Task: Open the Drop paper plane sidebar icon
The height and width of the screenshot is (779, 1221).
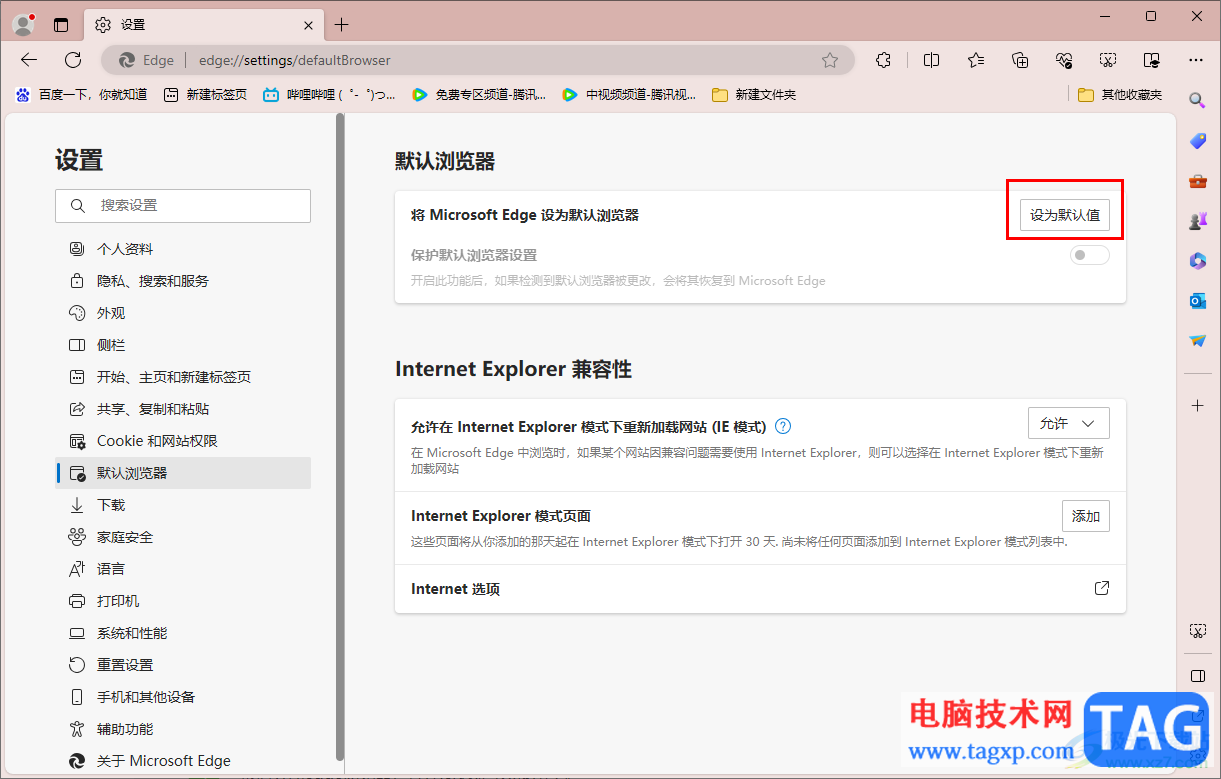Action: click(x=1197, y=341)
